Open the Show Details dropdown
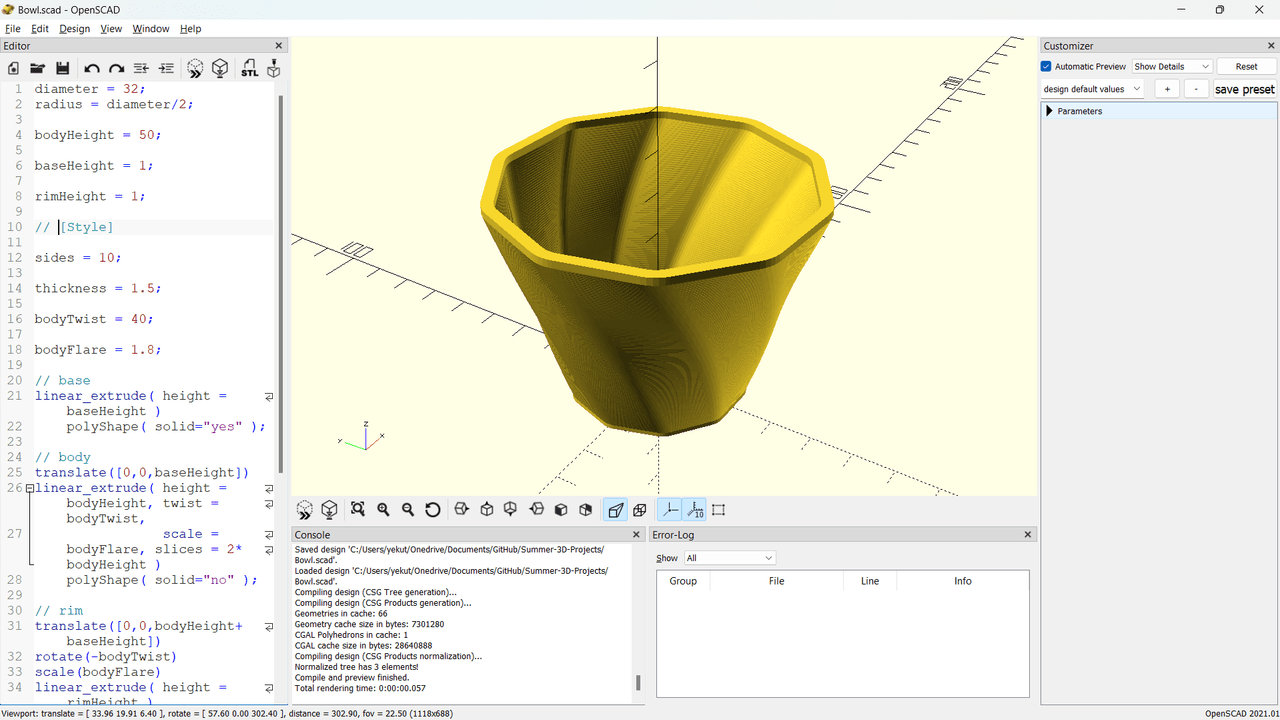This screenshot has height=720, width=1280. click(1172, 67)
